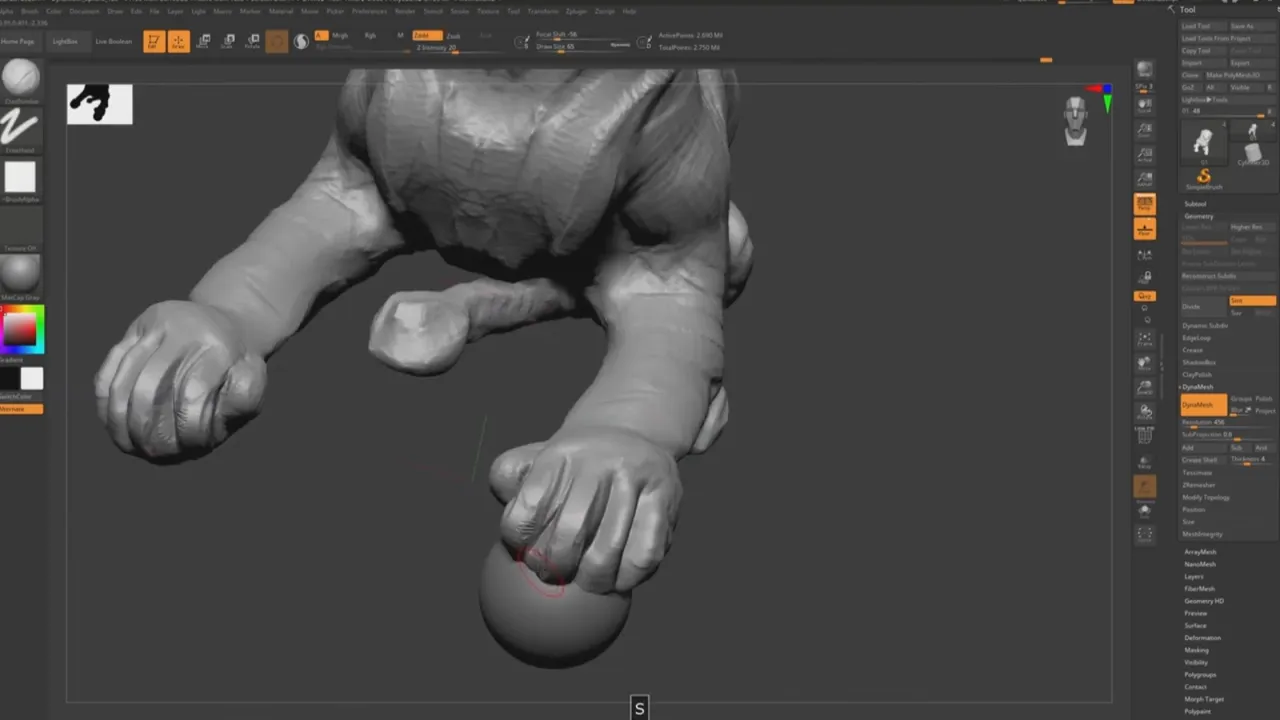1280x720 pixels.
Task: Click the Load Tool button
Action: (x=1203, y=26)
